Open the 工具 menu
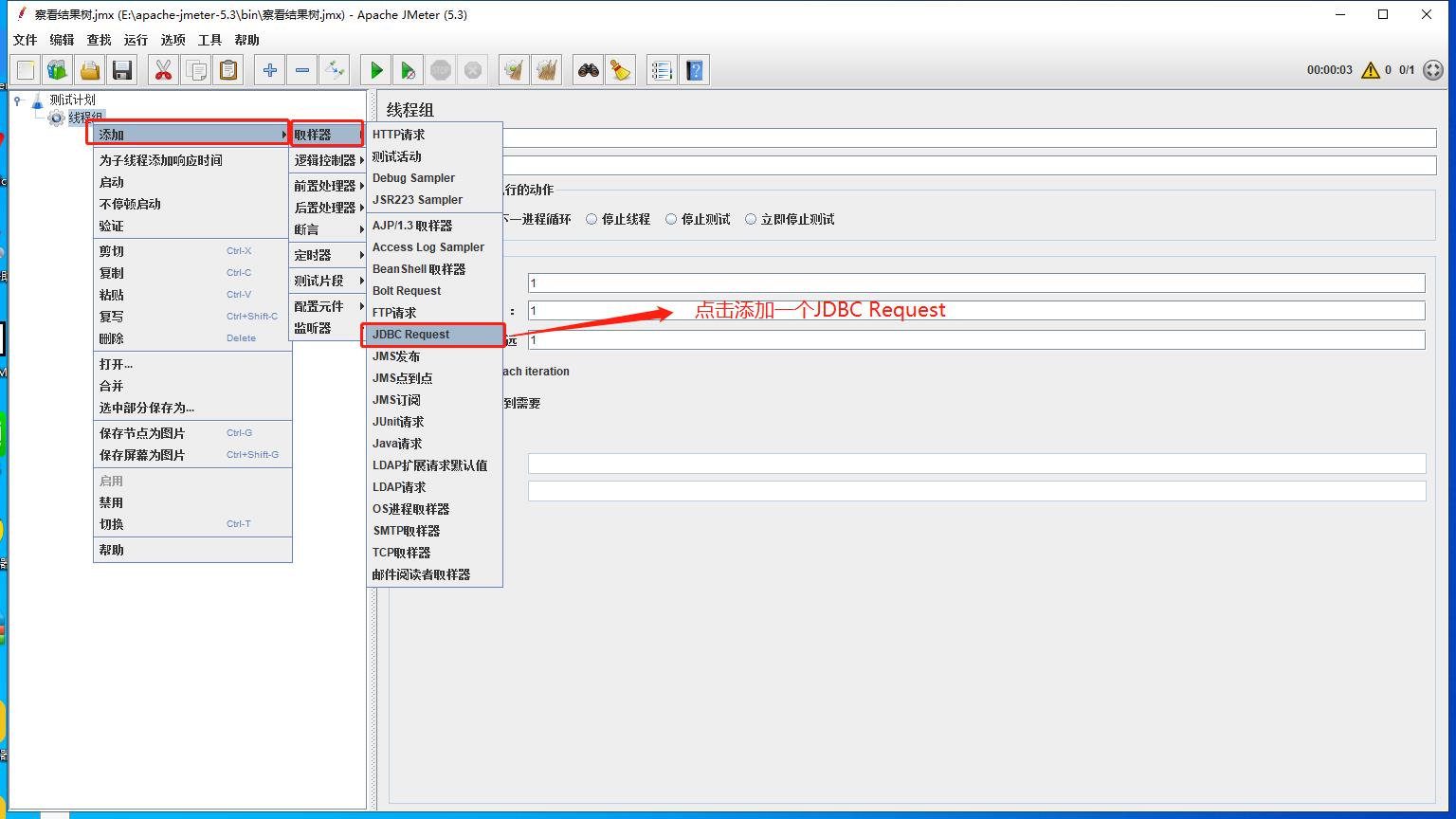Image resolution: width=1456 pixels, height=819 pixels. click(x=209, y=40)
